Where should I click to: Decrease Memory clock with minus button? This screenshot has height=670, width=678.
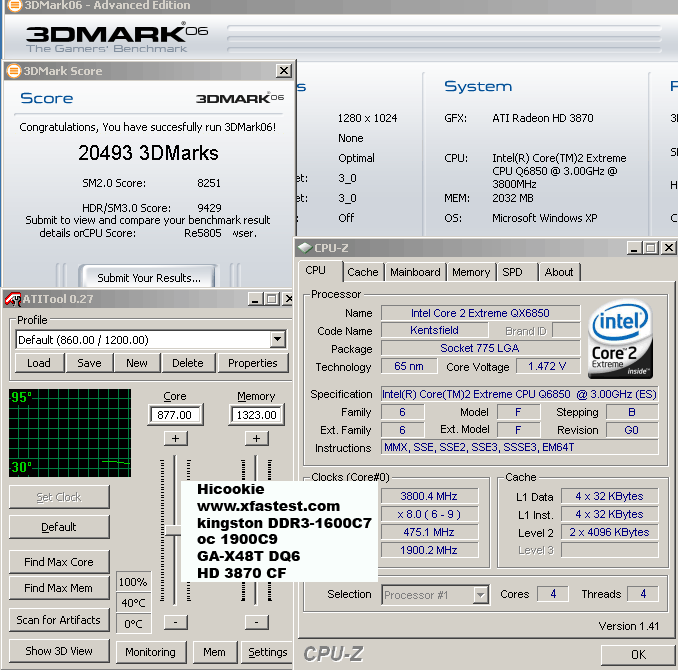(256, 622)
